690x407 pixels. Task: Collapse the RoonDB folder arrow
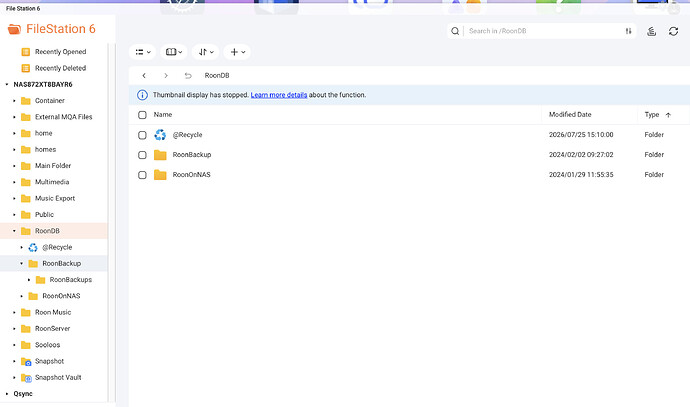pos(14,231)
